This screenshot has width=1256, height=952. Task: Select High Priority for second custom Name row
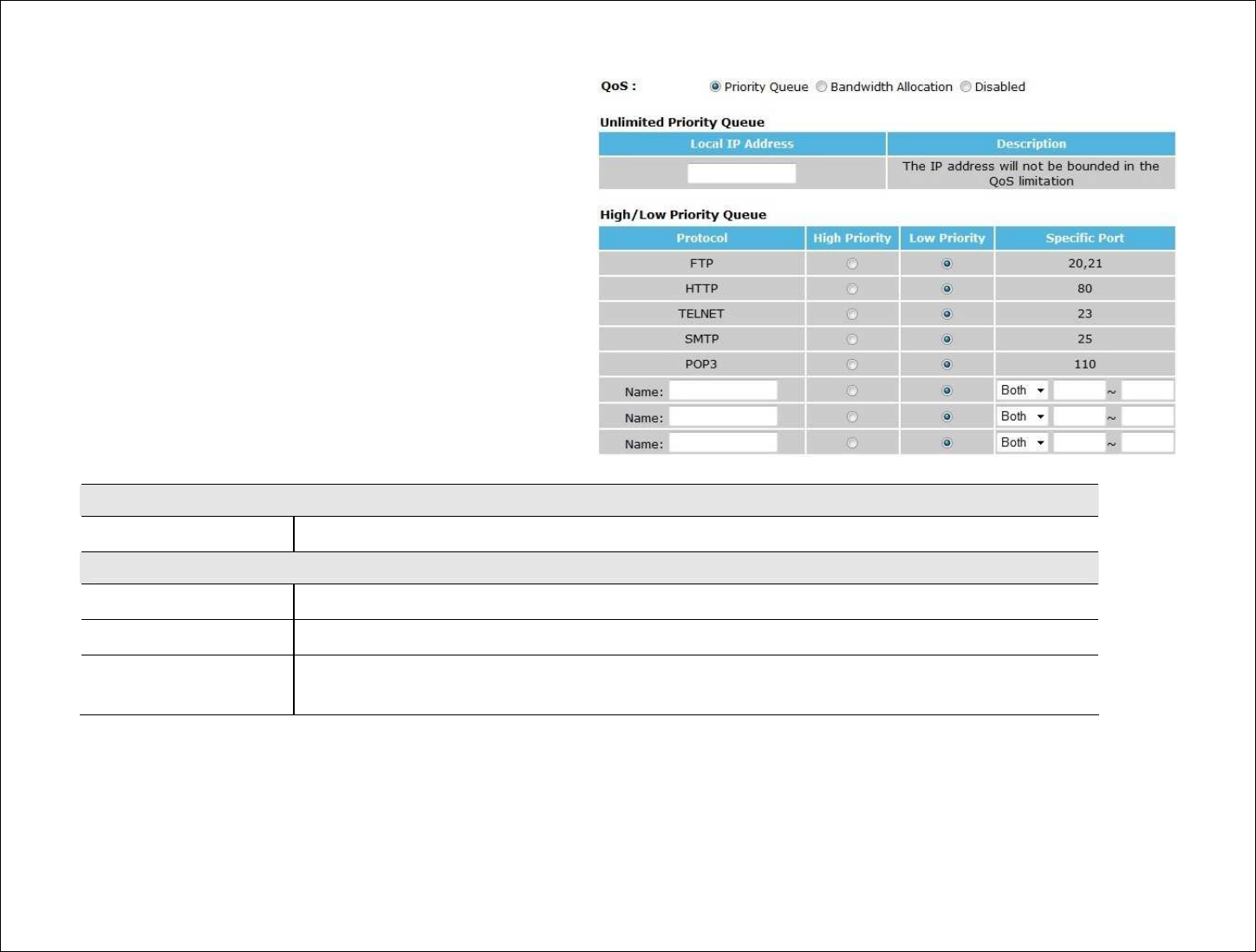tap(852, 417)
